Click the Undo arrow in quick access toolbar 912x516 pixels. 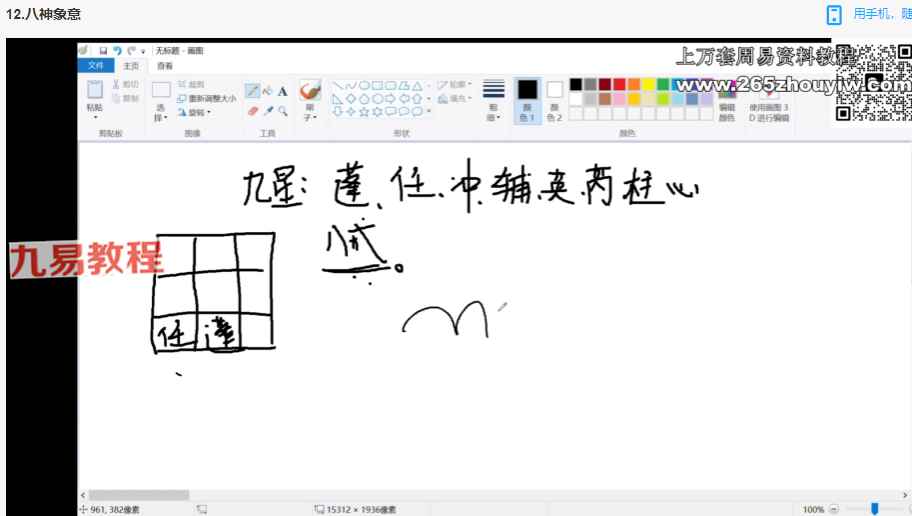click(x=117, y=50)
